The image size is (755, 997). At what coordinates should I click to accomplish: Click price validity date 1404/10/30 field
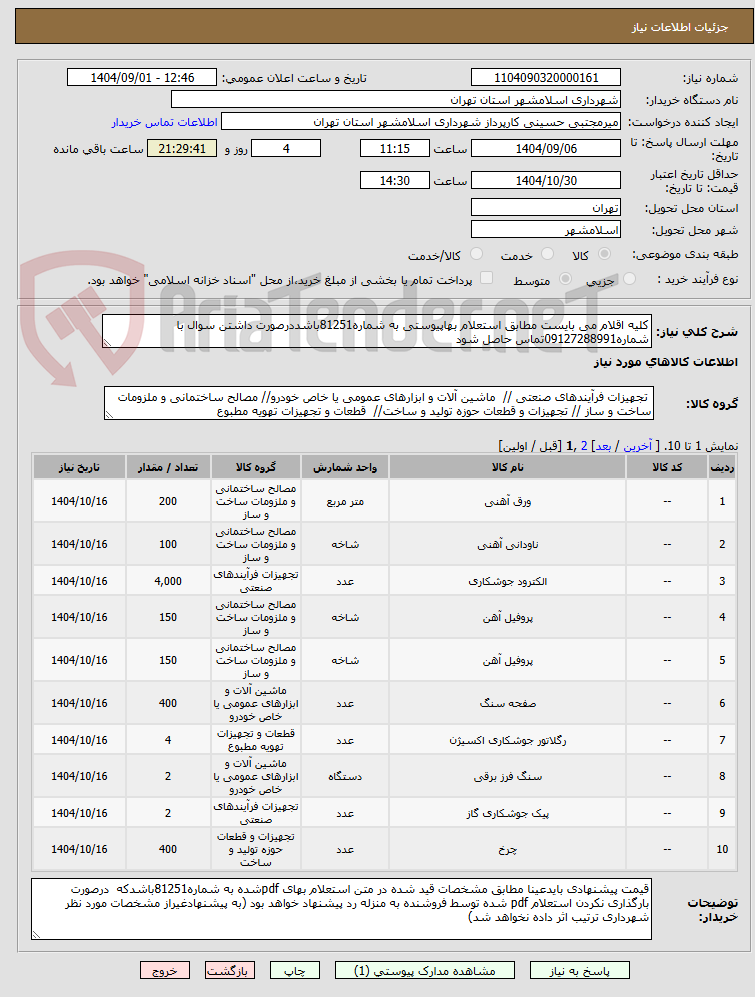tap(546, 180)
